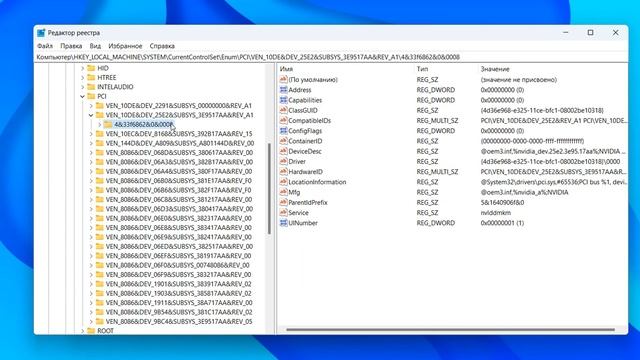
Task: Open the Справка menu
Action: point(162,46)
